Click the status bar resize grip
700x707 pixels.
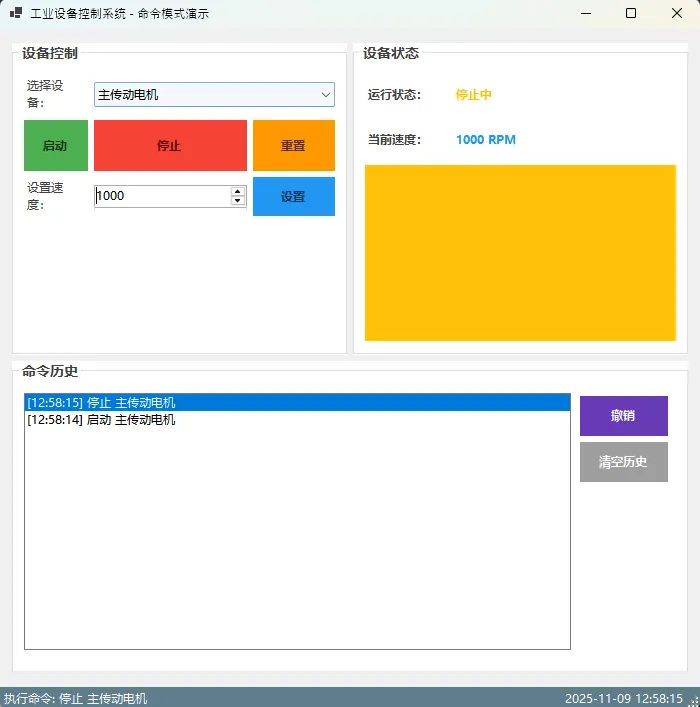click(693, 700)
